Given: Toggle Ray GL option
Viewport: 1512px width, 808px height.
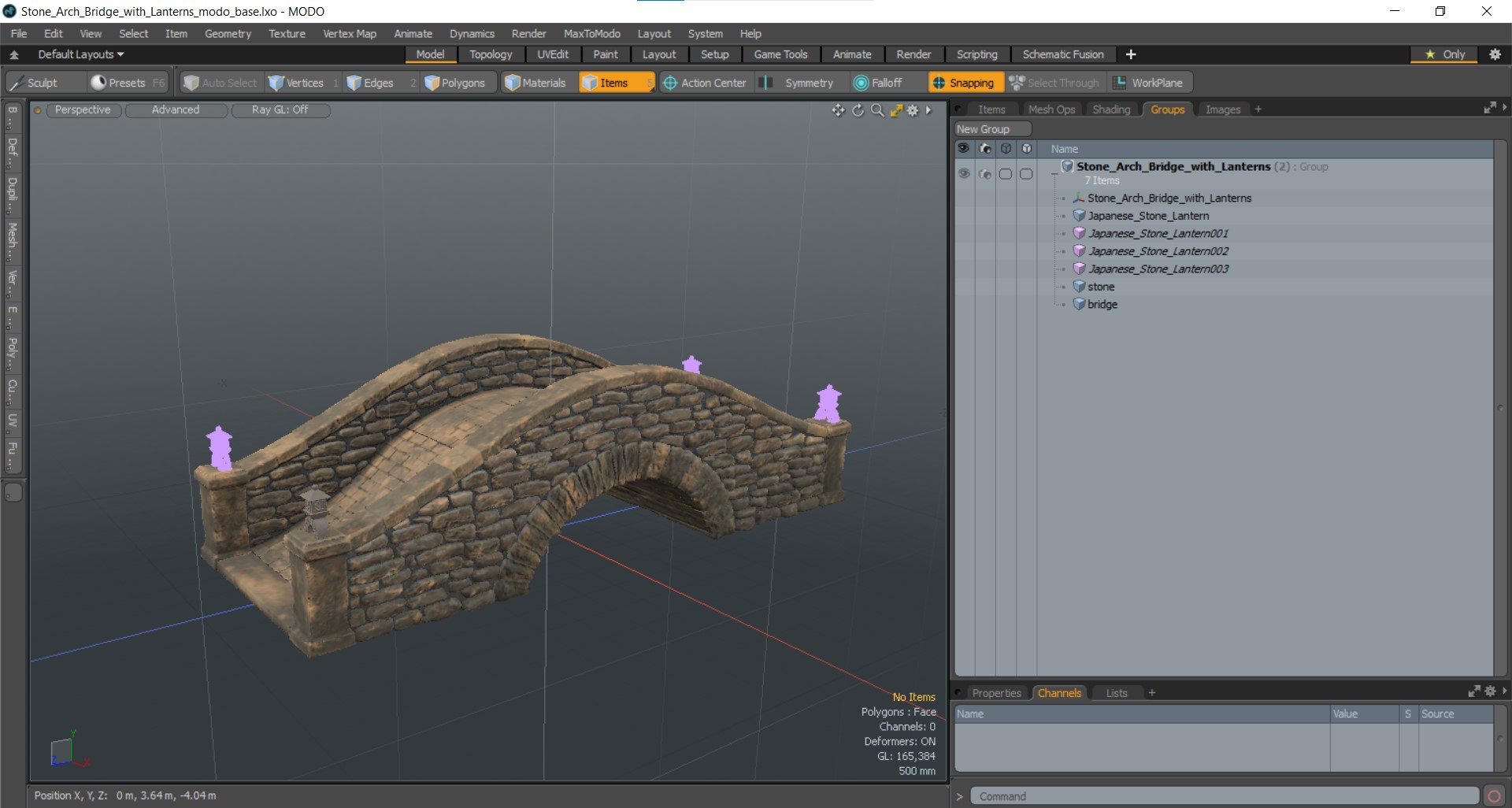Looking at the screenshot, I should pyautogui.click(x=280, y=110).
